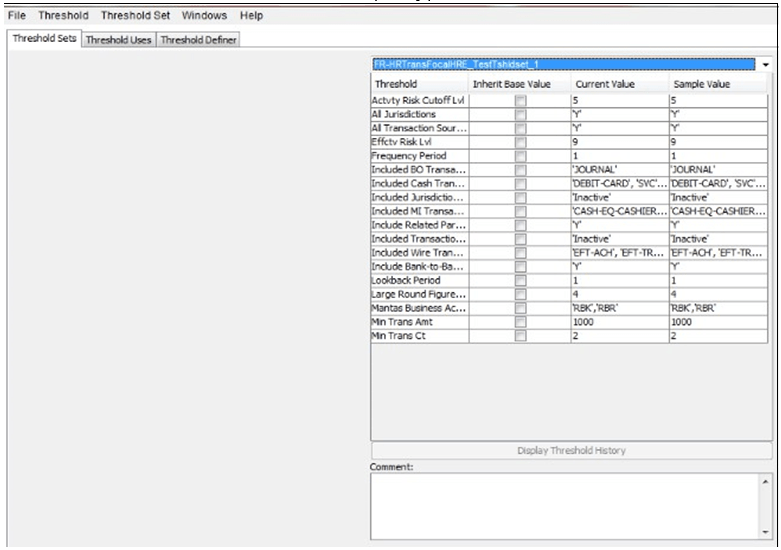Click inside the Comment text box

click(x=565, y=506)
